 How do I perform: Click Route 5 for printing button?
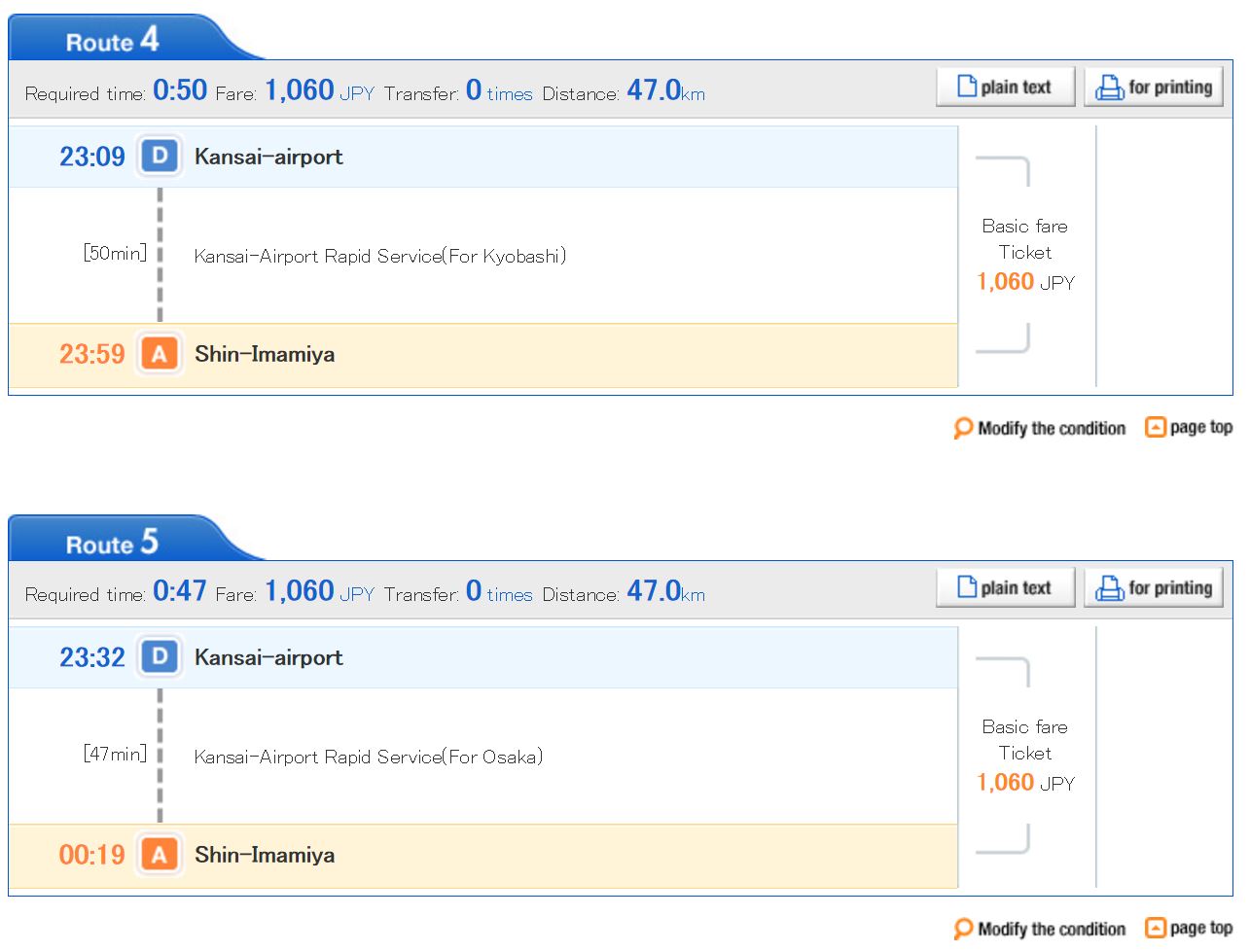coord(1154,587)
